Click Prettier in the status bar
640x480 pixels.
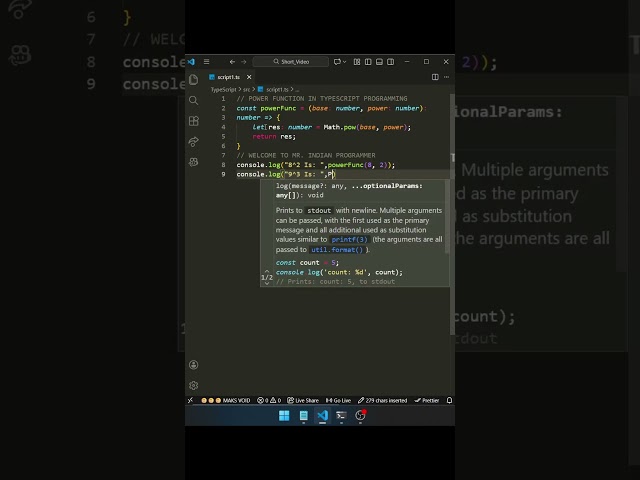(x=427, y=400)
